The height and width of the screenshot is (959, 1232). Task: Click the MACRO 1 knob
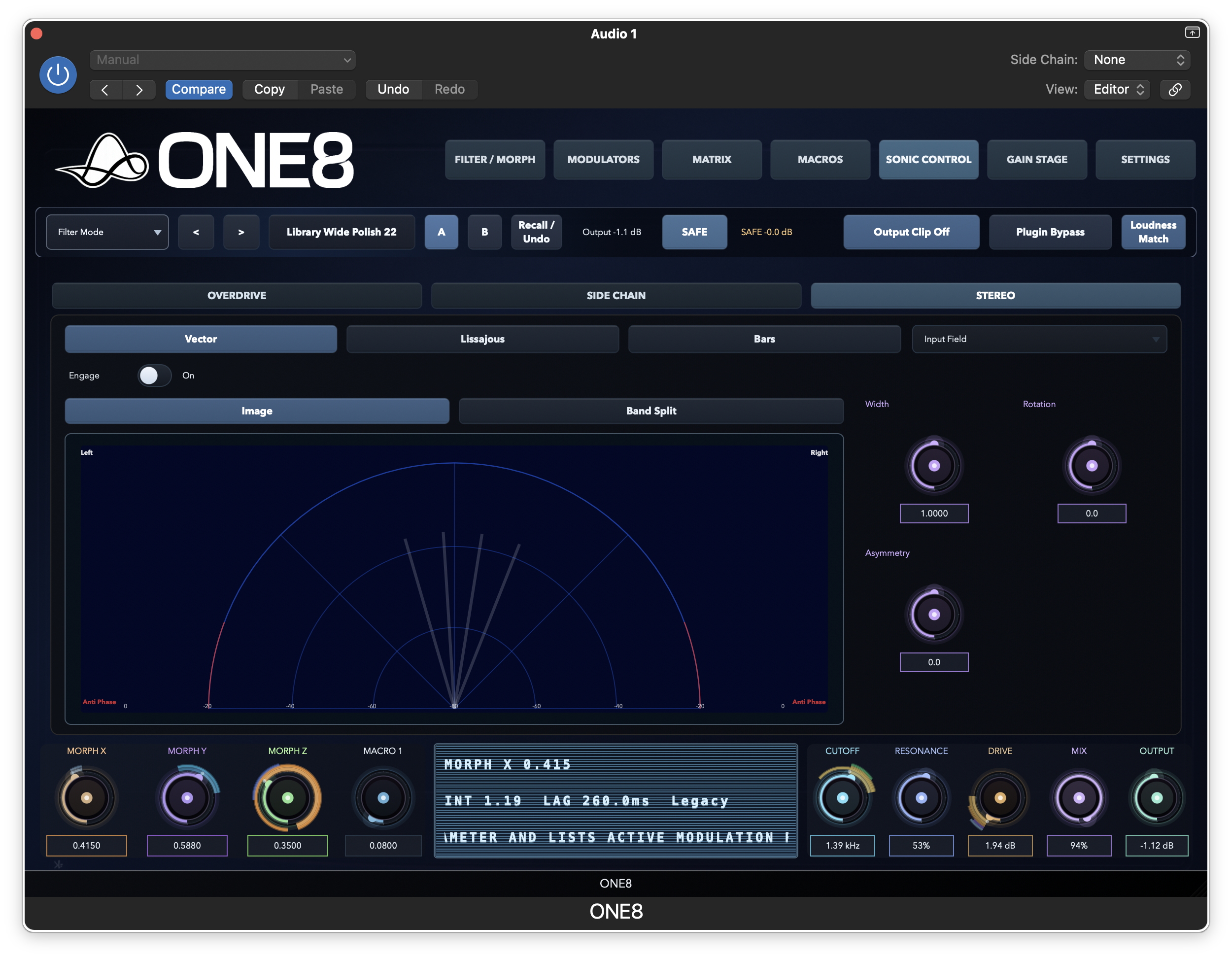click(x=383, y=798)
